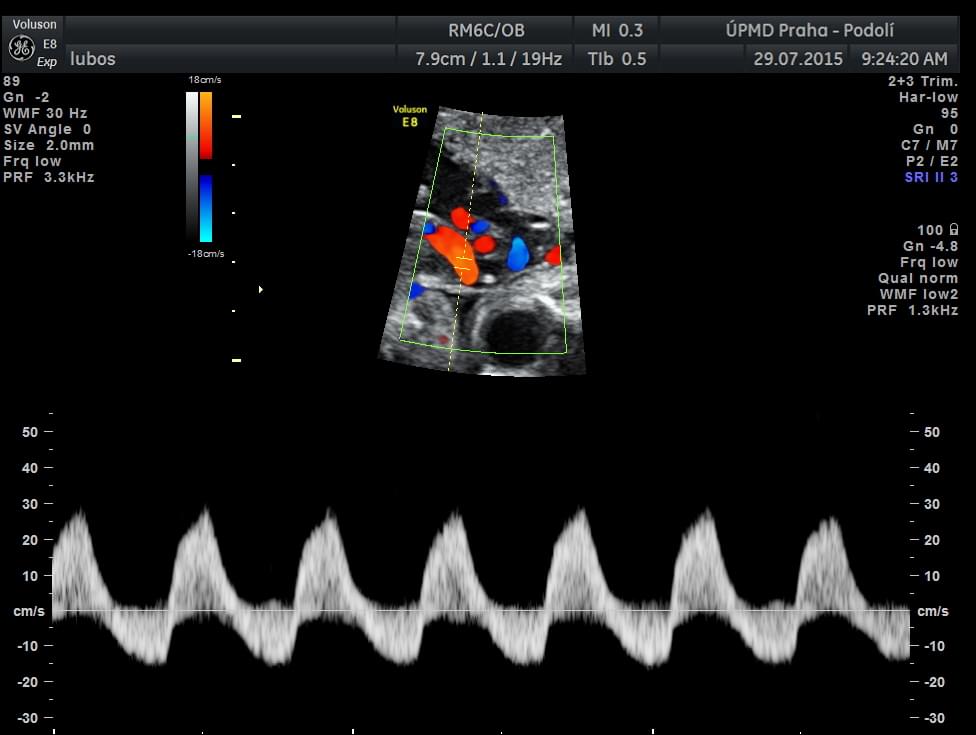Click the green color Doppler box border
This screenshot has height=735, width=976.
pyautogui.click(x=483, y=243)
